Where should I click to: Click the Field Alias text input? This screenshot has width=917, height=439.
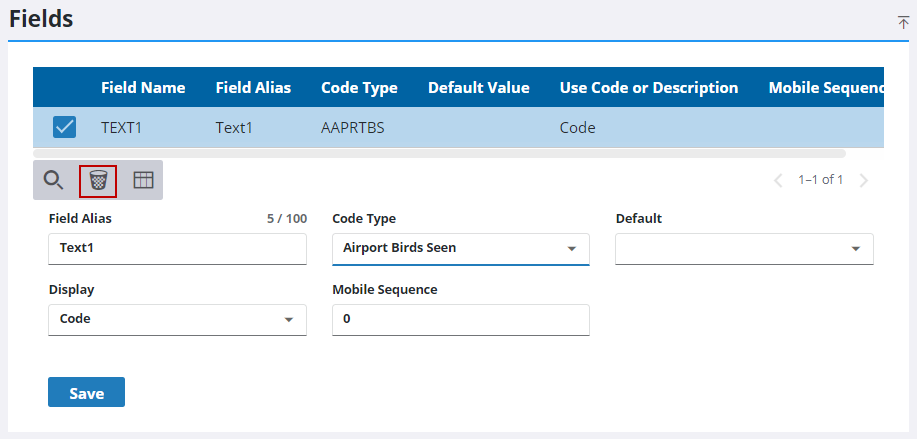(x=177, y=248)
